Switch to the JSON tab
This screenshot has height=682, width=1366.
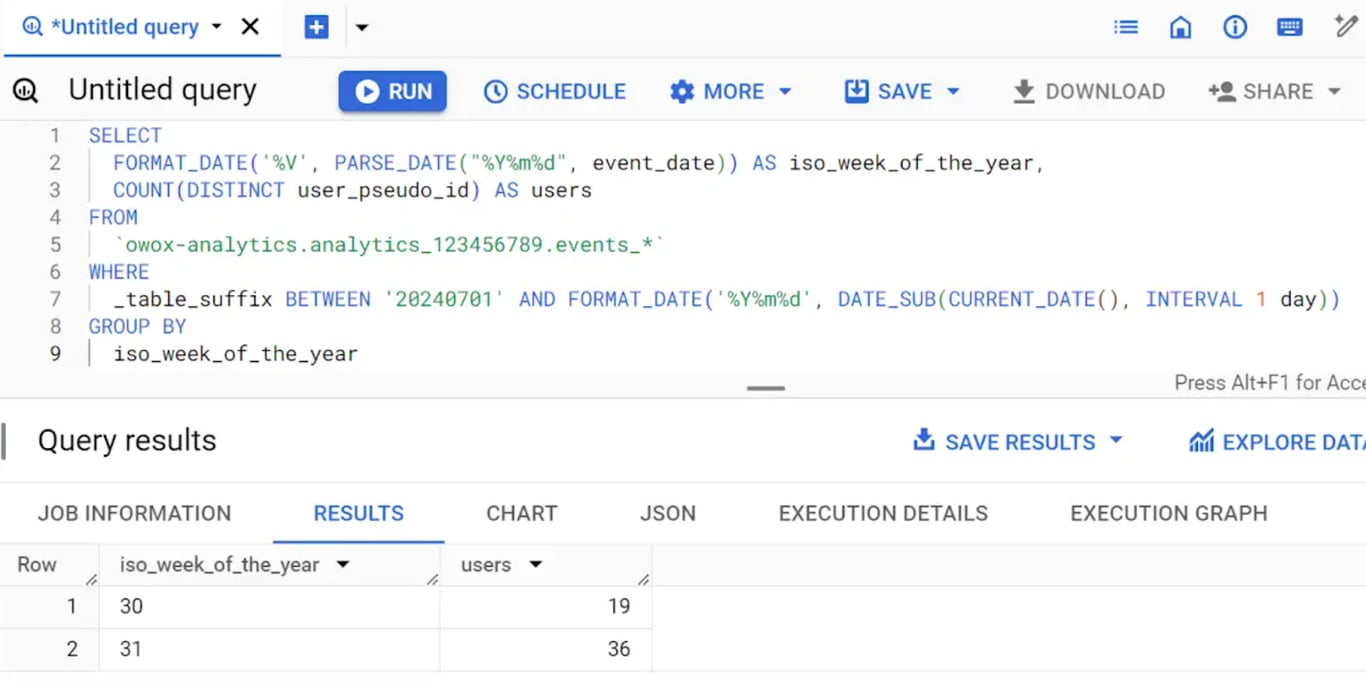tap(667, 513)
